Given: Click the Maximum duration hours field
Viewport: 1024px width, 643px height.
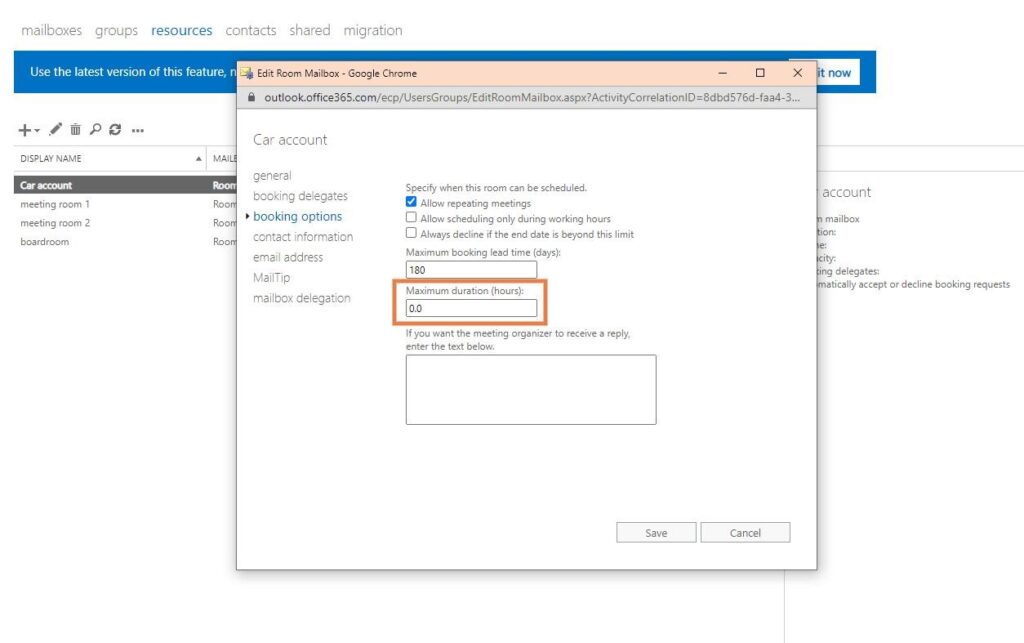Looking at the screenshot, I should (x=470, y=308).
